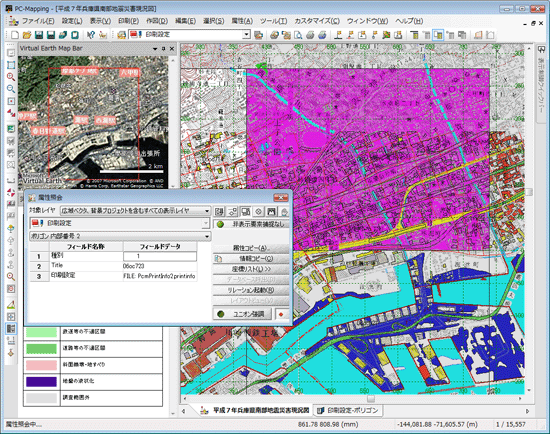Click the globe icon in the top toolbar
This screenshot has width=550, height=434.
tap(322, 35)
